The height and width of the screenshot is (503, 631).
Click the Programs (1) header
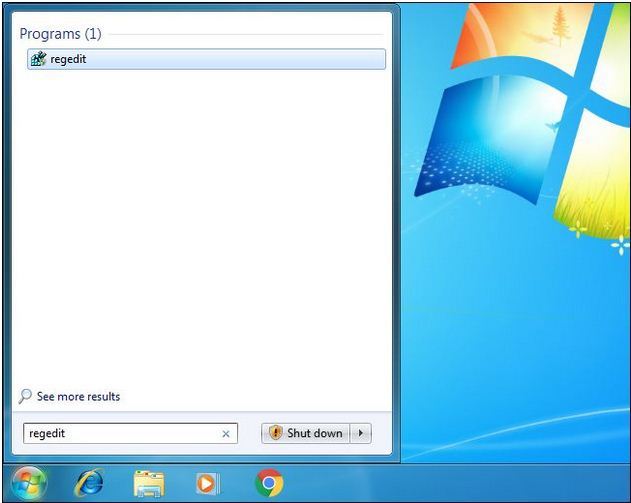coord(60,34)
